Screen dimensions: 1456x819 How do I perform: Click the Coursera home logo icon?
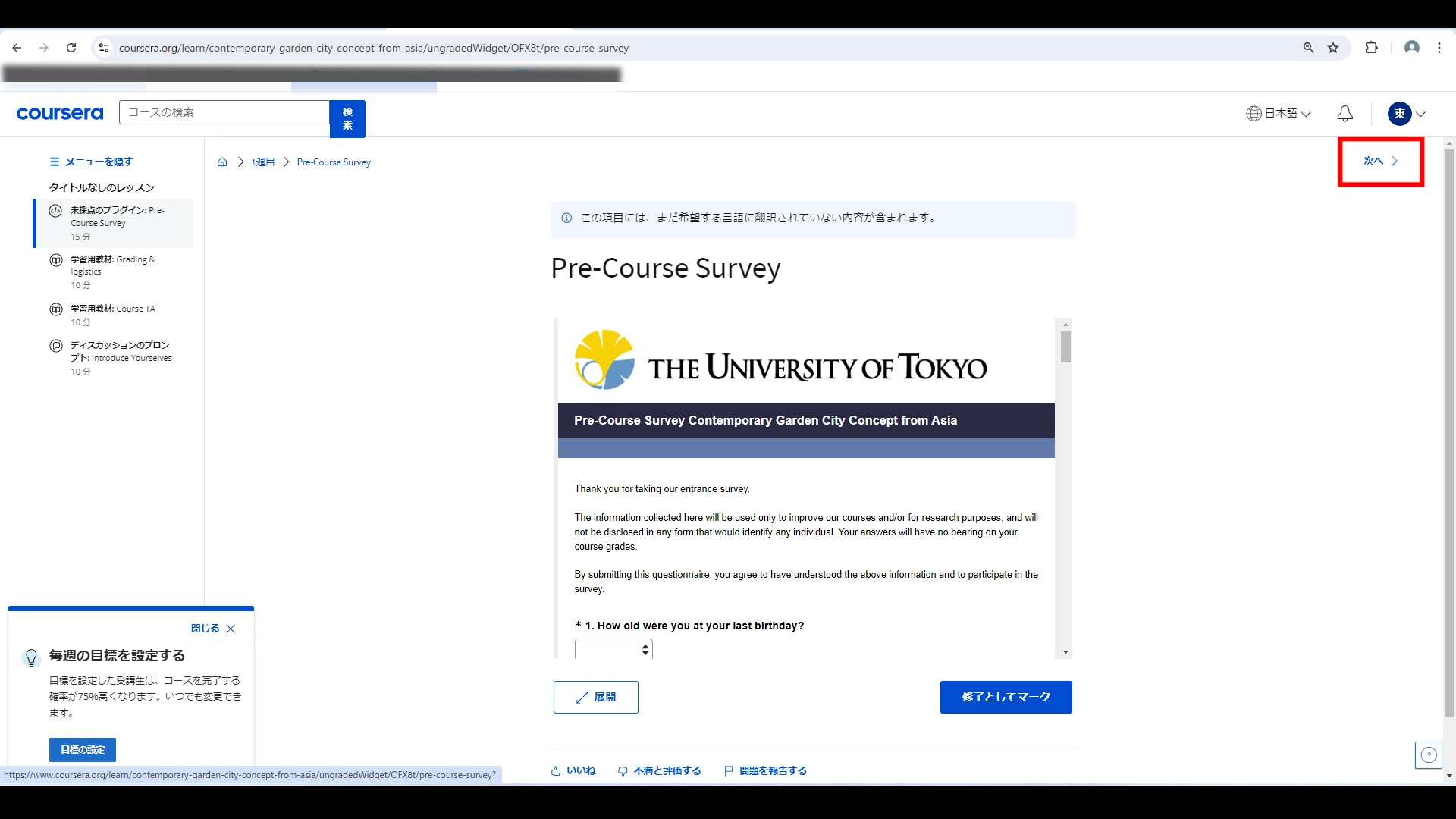[x=60, y=113]
